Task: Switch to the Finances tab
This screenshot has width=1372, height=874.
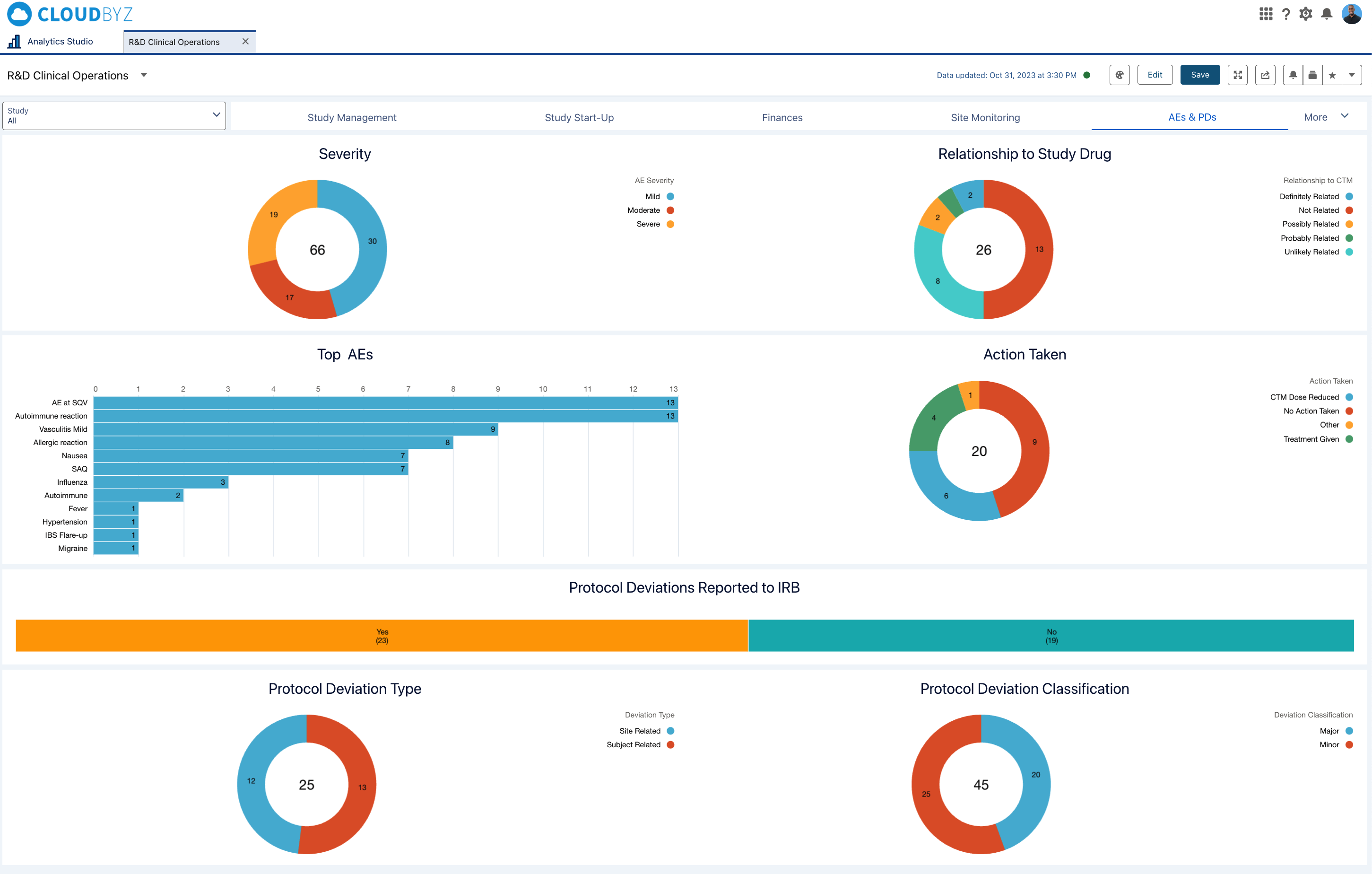Action: (x=782, y=117)
